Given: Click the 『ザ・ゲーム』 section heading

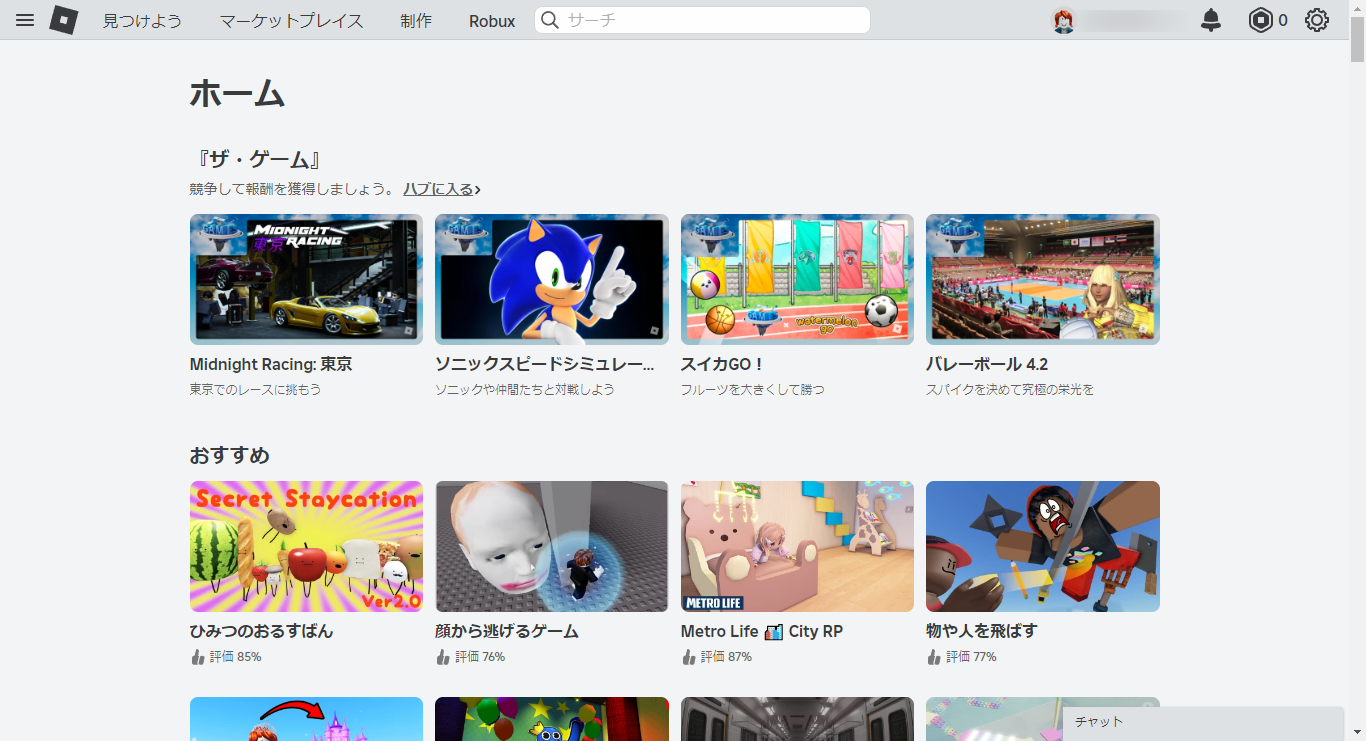Looking at the screenshot, I should (259, 159).
